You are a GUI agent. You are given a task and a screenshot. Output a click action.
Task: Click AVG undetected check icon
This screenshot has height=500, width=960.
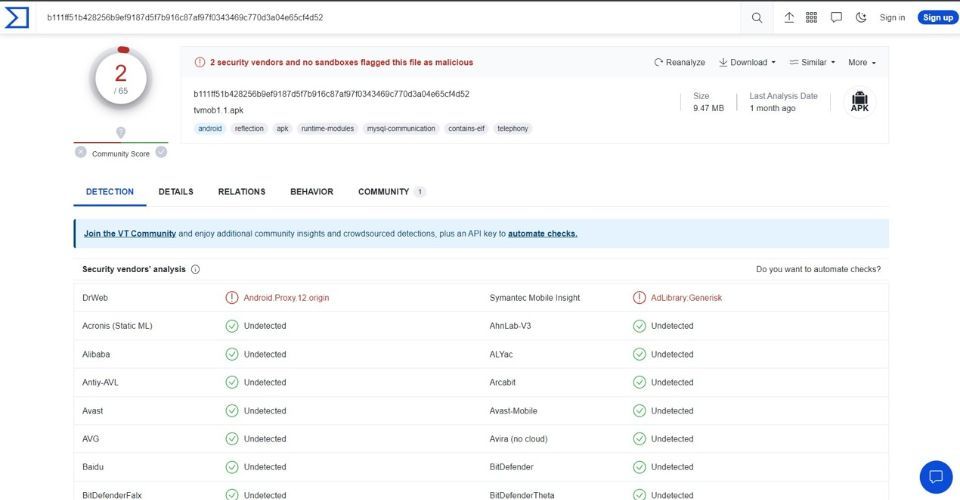pyautogui.click(x=231, y=439)
